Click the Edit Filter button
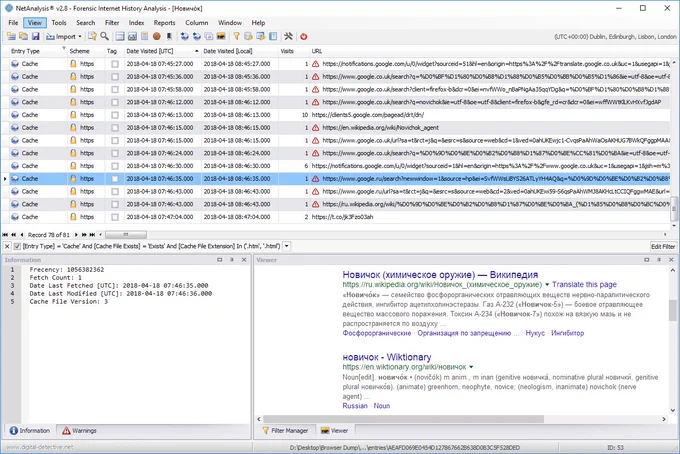Image resolution: width=680 pixels, height=454 pixels. coord(663,246)
